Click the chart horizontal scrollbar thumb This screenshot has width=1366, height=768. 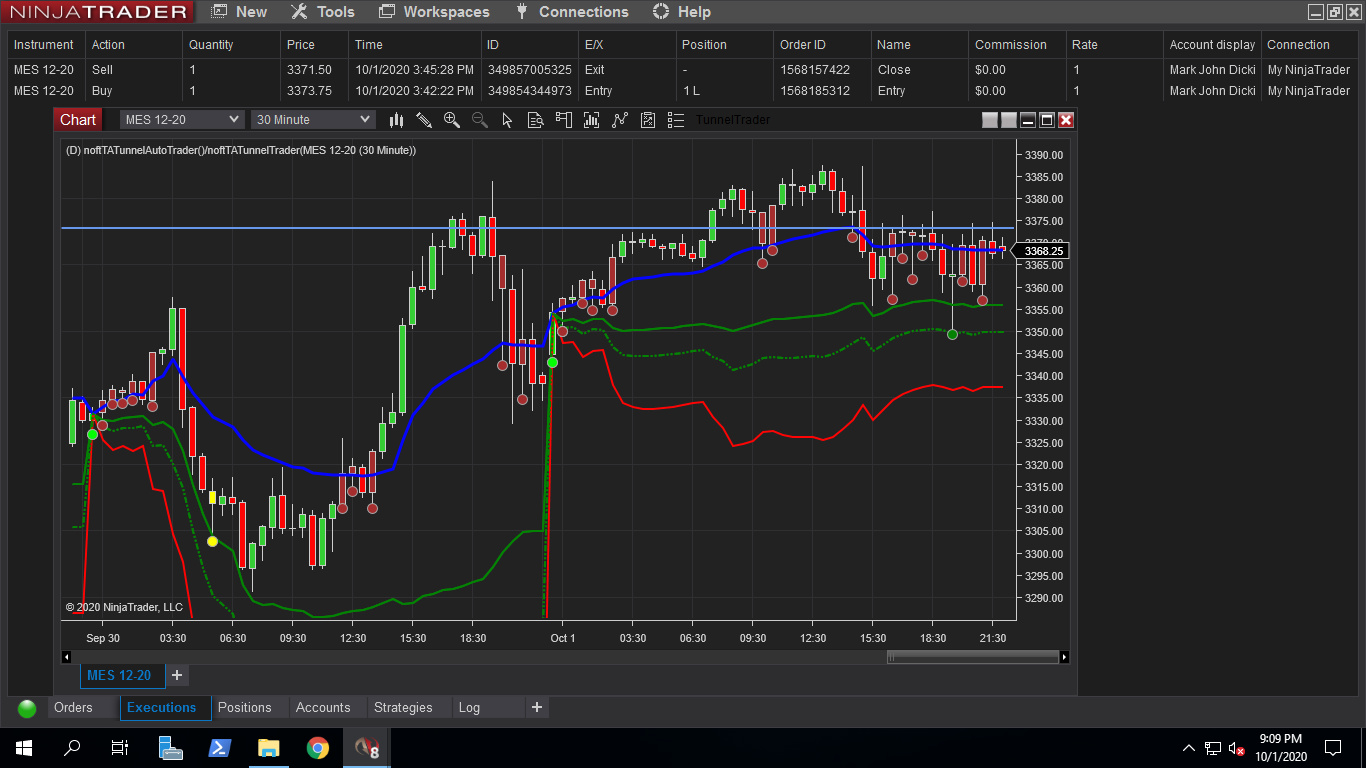[x=972, y=657]
